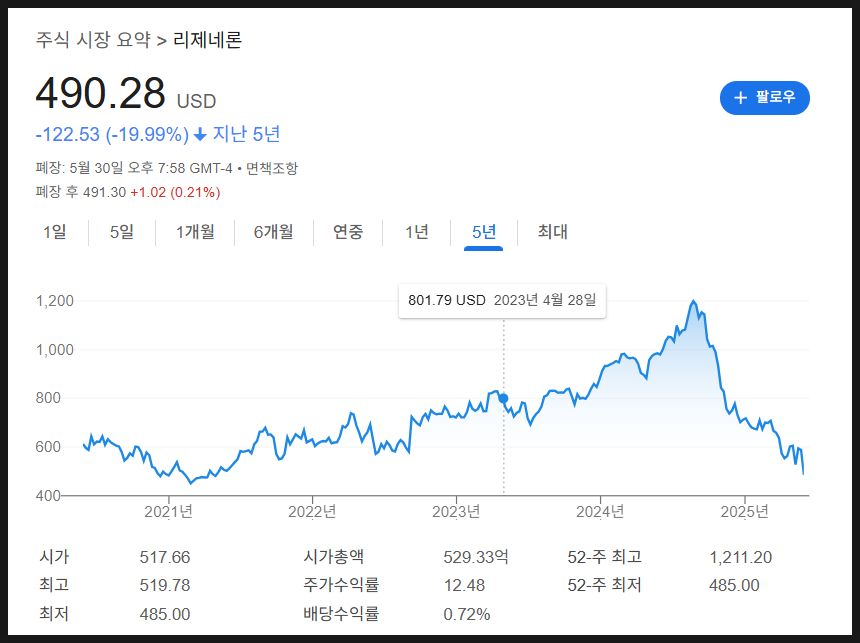Select the 1일 time range tab
860x643 pixels.
[x=55, y=232]
